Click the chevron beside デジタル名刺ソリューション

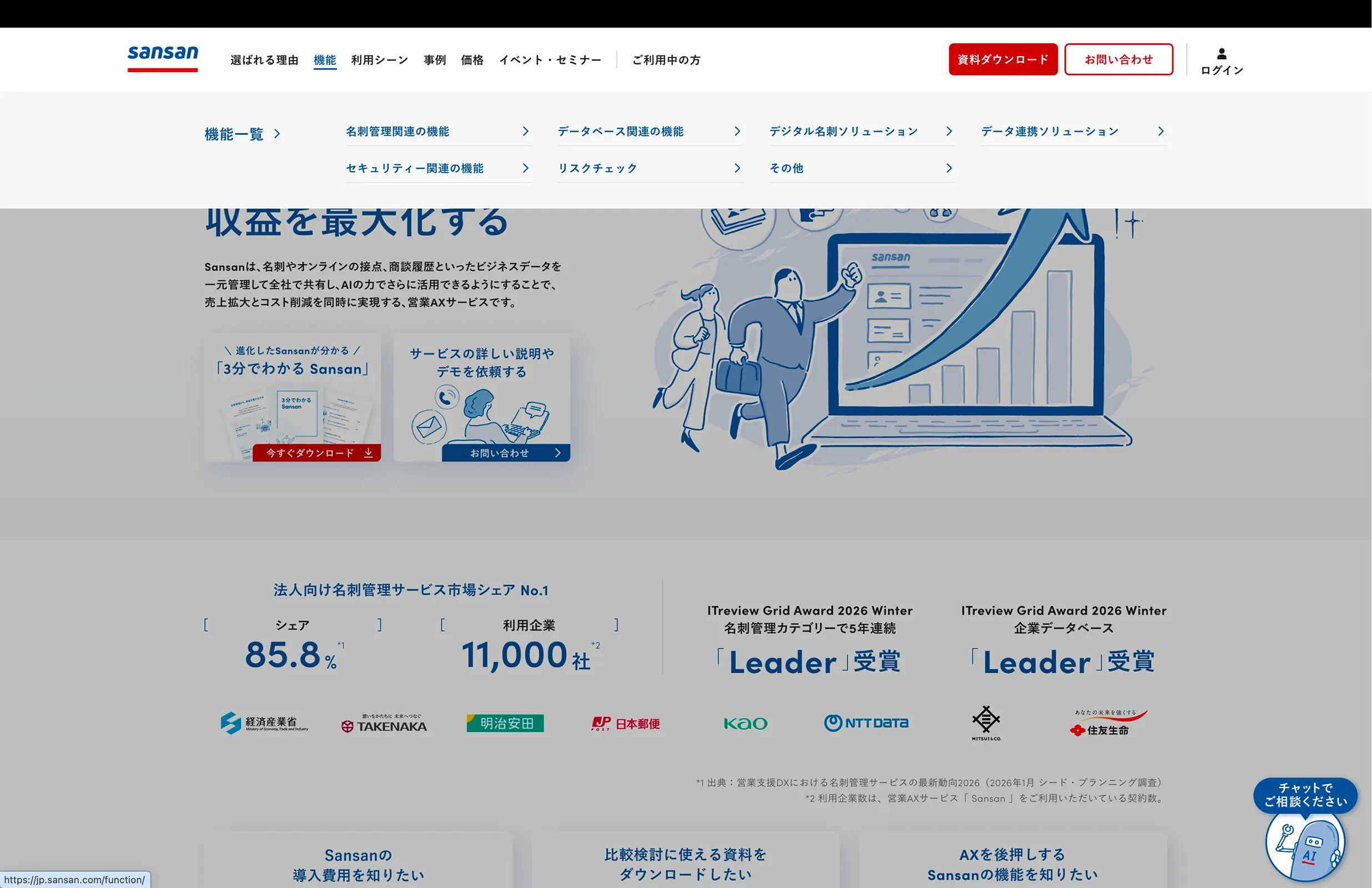pyautogui.click(x=949, y=132)
